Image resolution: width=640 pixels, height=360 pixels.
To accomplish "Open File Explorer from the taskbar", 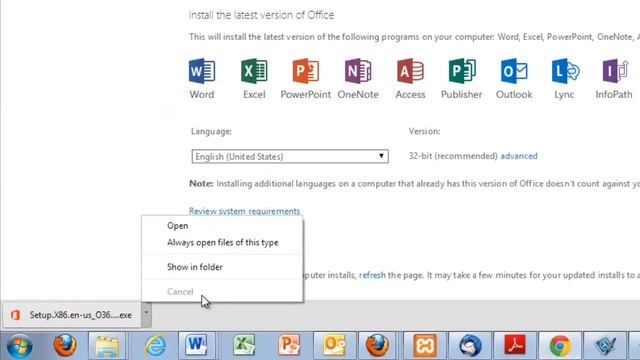I will coord(107,346).
